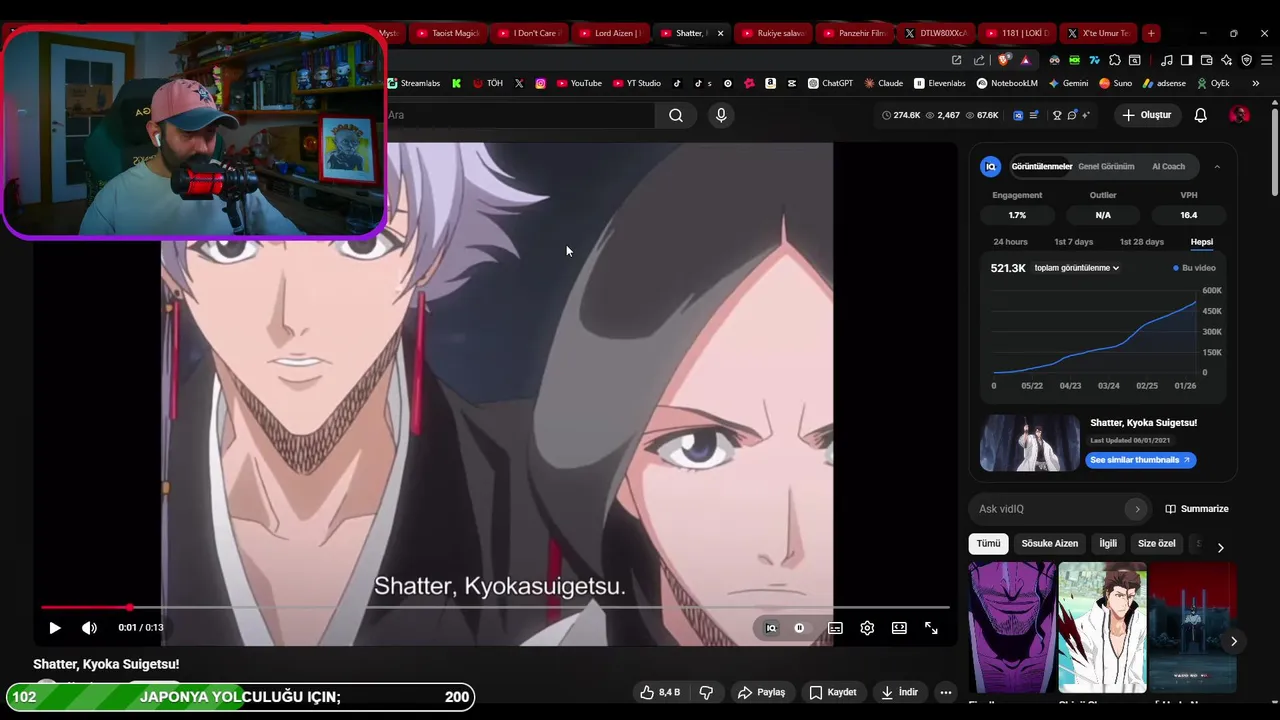Viewport: 1280px width, 720px height.
Task: Open the Streamlabs bookmark
Action: tap(413, 83)
